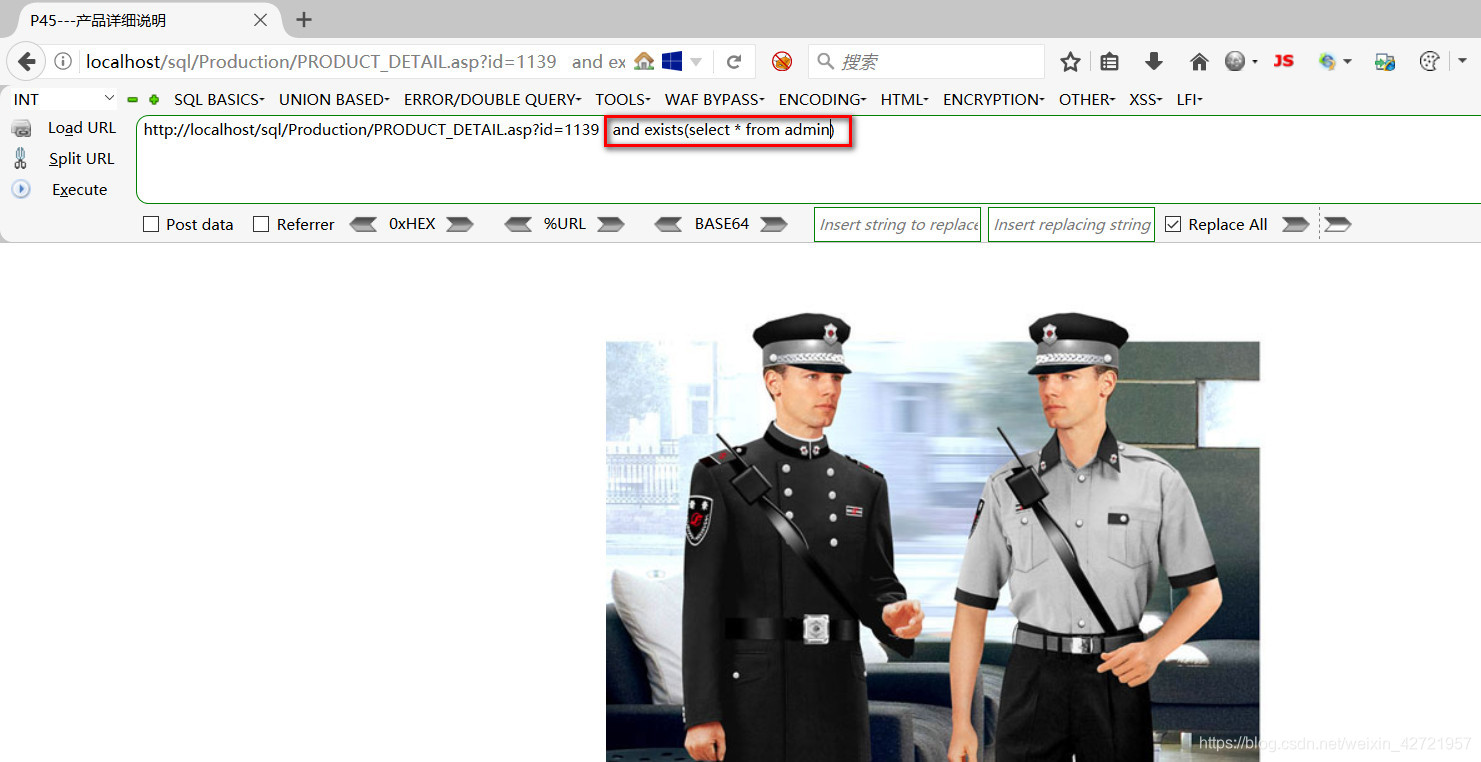The width and height of the screenshot is (1481, 762).
Task: Click left arrow before %URL
Action: click(x=518, y=224)
